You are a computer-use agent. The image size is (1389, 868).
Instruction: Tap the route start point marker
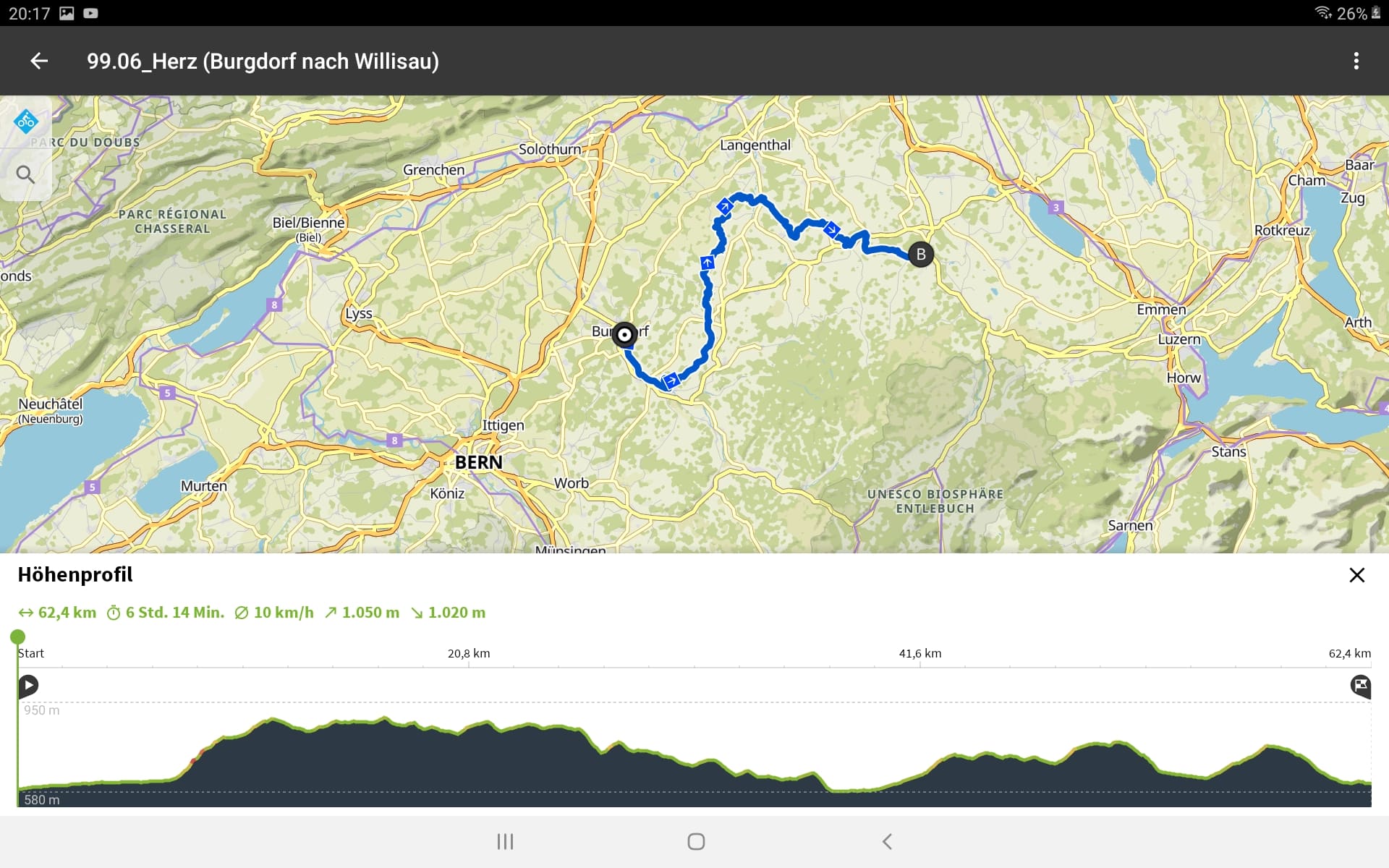(624, 335)
